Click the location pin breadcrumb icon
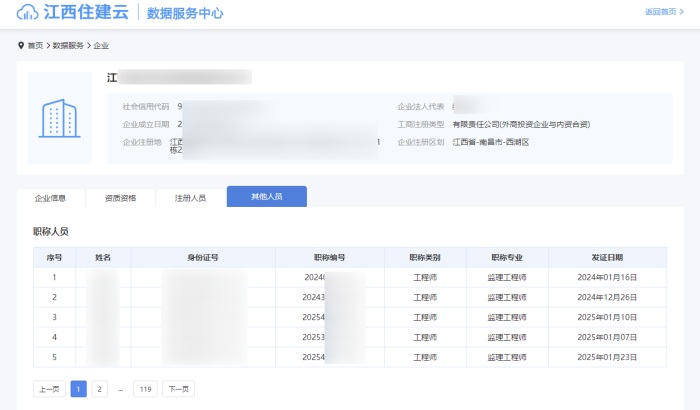 click(x=21, y=46)
